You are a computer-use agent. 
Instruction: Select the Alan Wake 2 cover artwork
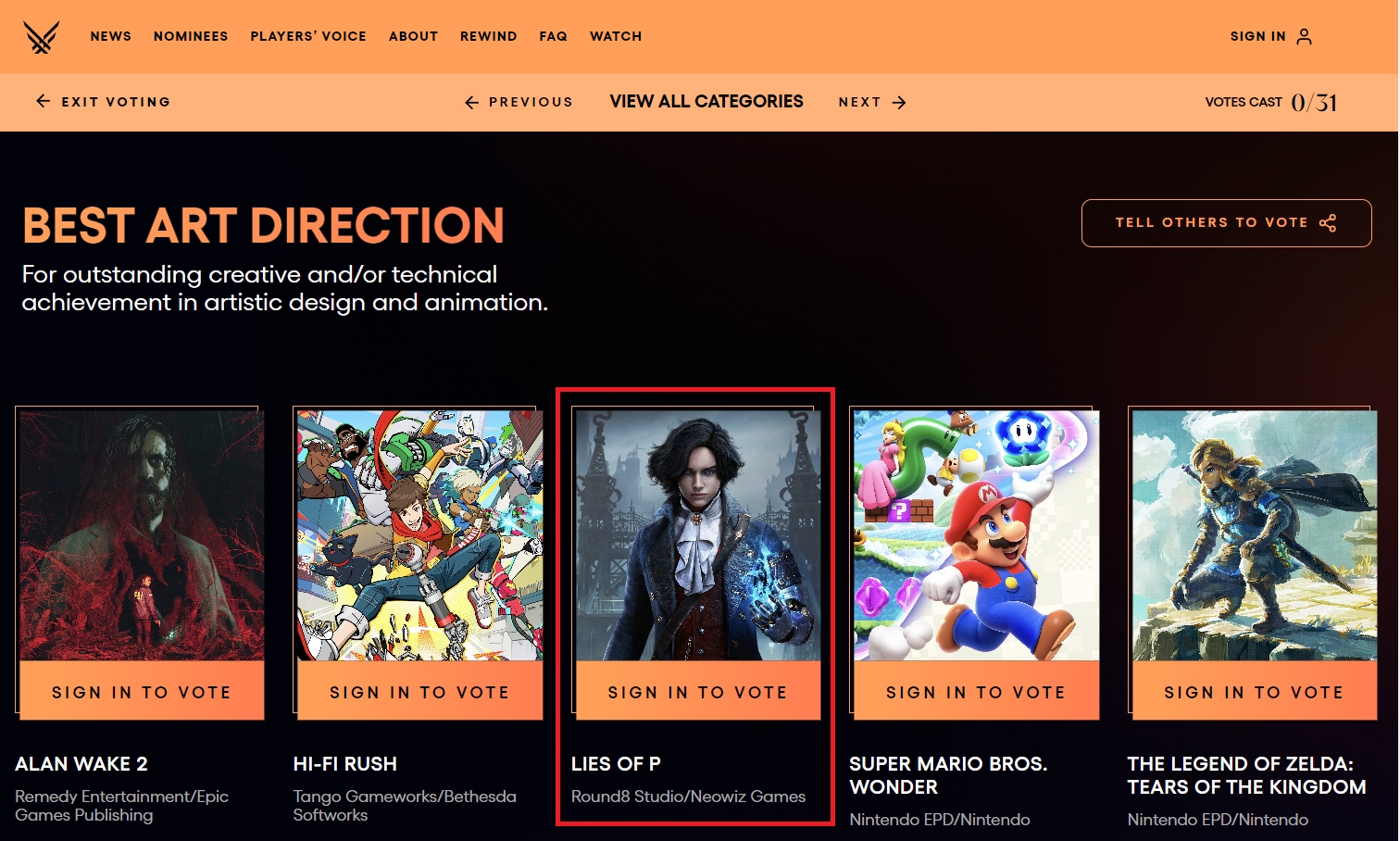(142, 535)
